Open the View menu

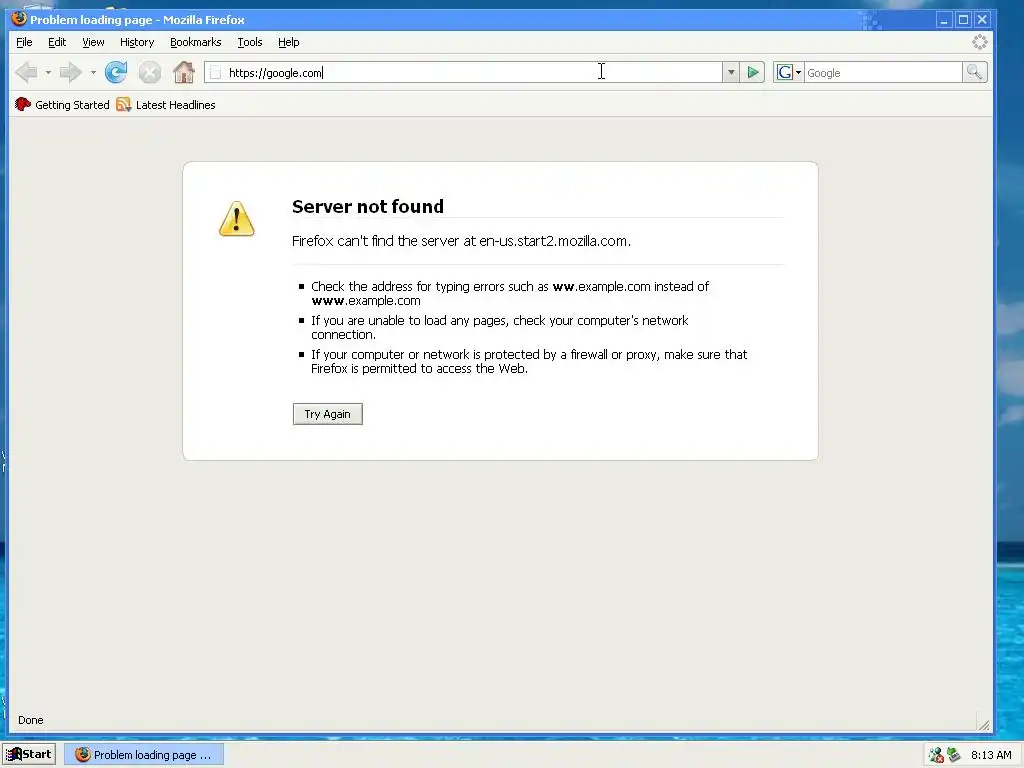pyautogui.click(x=93, y=42)
